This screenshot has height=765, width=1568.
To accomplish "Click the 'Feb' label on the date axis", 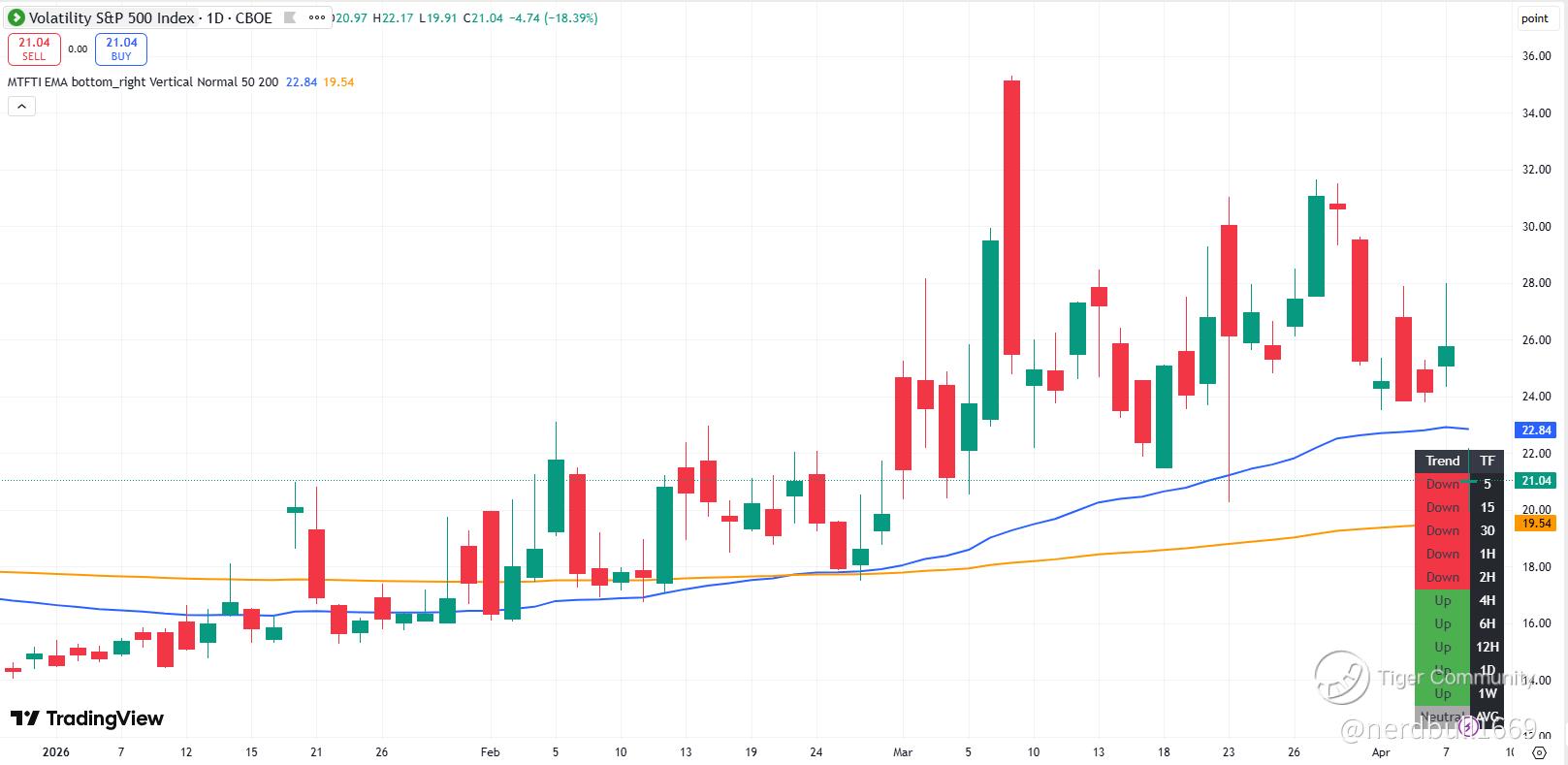I will pyautogui.click(x=490, y=751).
